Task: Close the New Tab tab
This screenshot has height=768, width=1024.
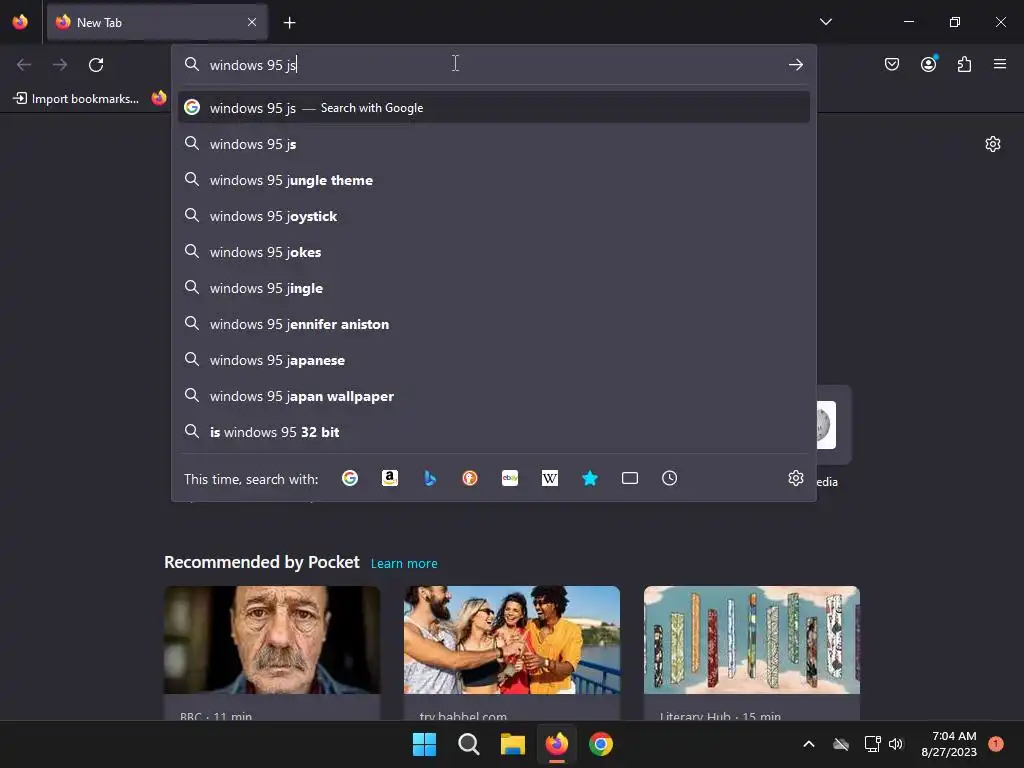Action: point(252,22)
